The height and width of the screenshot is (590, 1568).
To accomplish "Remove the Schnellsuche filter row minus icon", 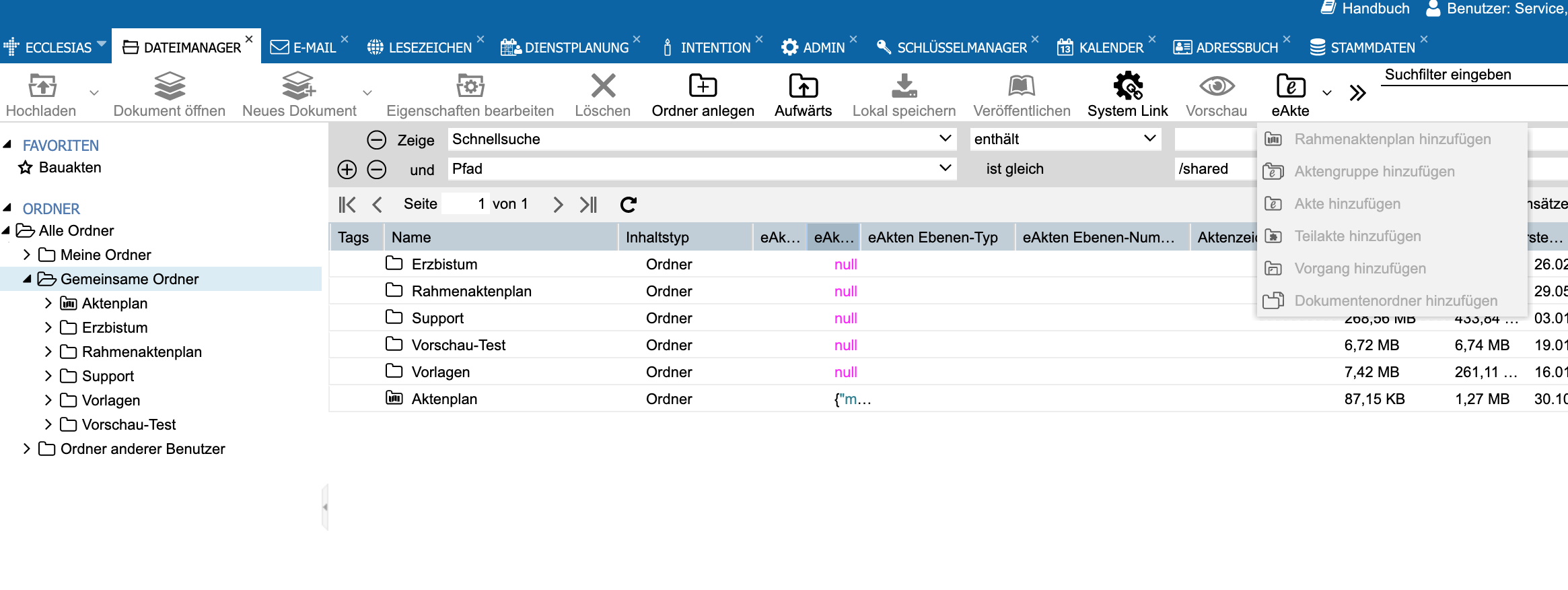I will (377, 140).
